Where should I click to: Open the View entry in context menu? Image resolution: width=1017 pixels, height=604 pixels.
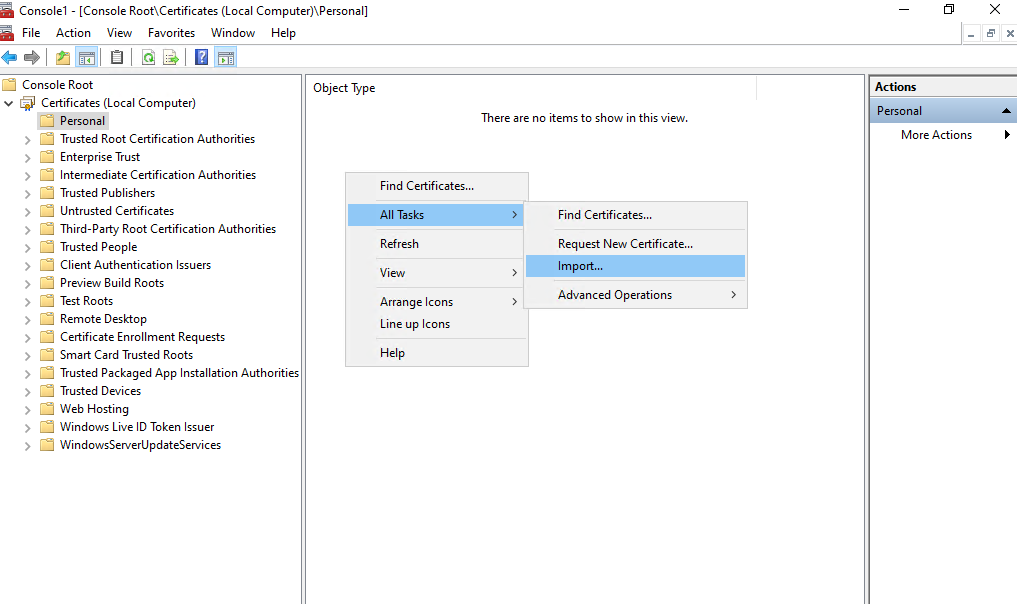tap(437, 273)
